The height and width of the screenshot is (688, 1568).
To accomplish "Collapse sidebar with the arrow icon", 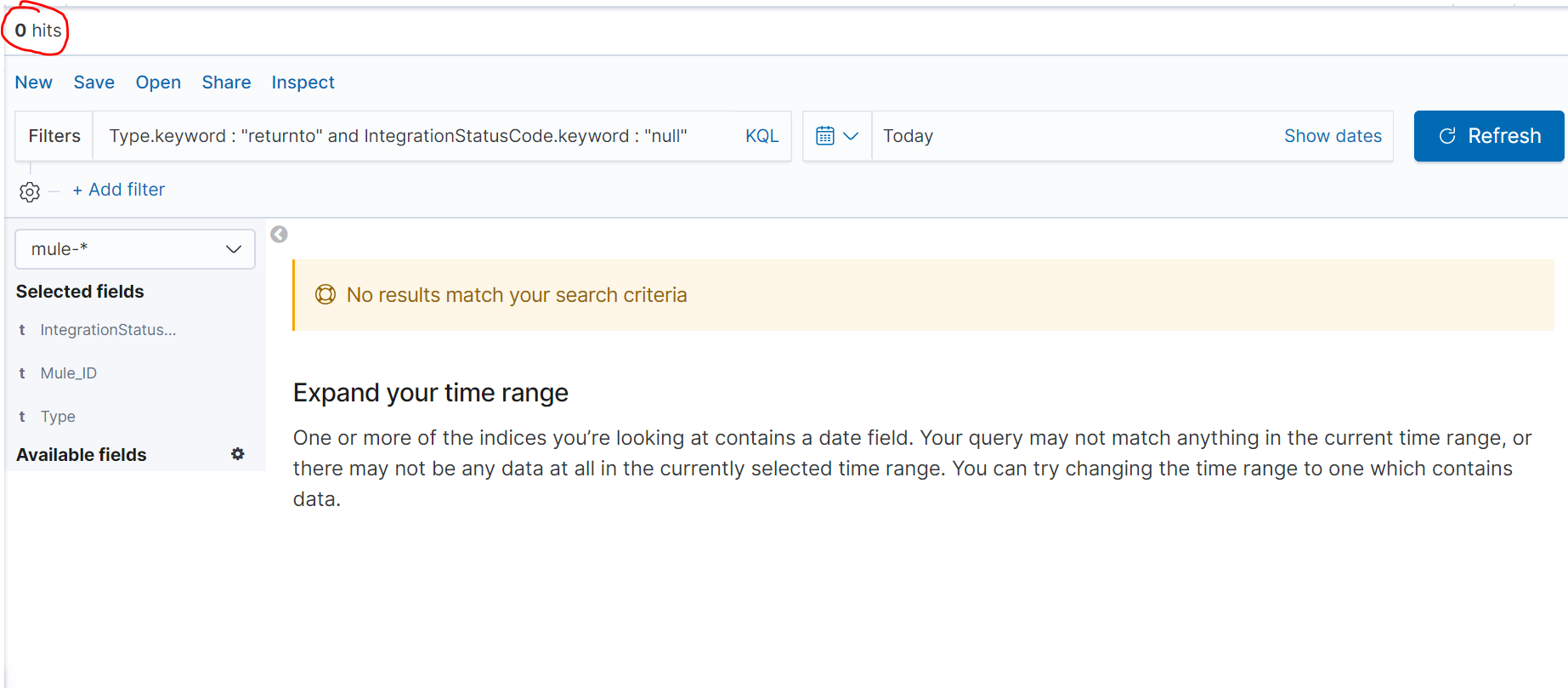I will 279,235.
